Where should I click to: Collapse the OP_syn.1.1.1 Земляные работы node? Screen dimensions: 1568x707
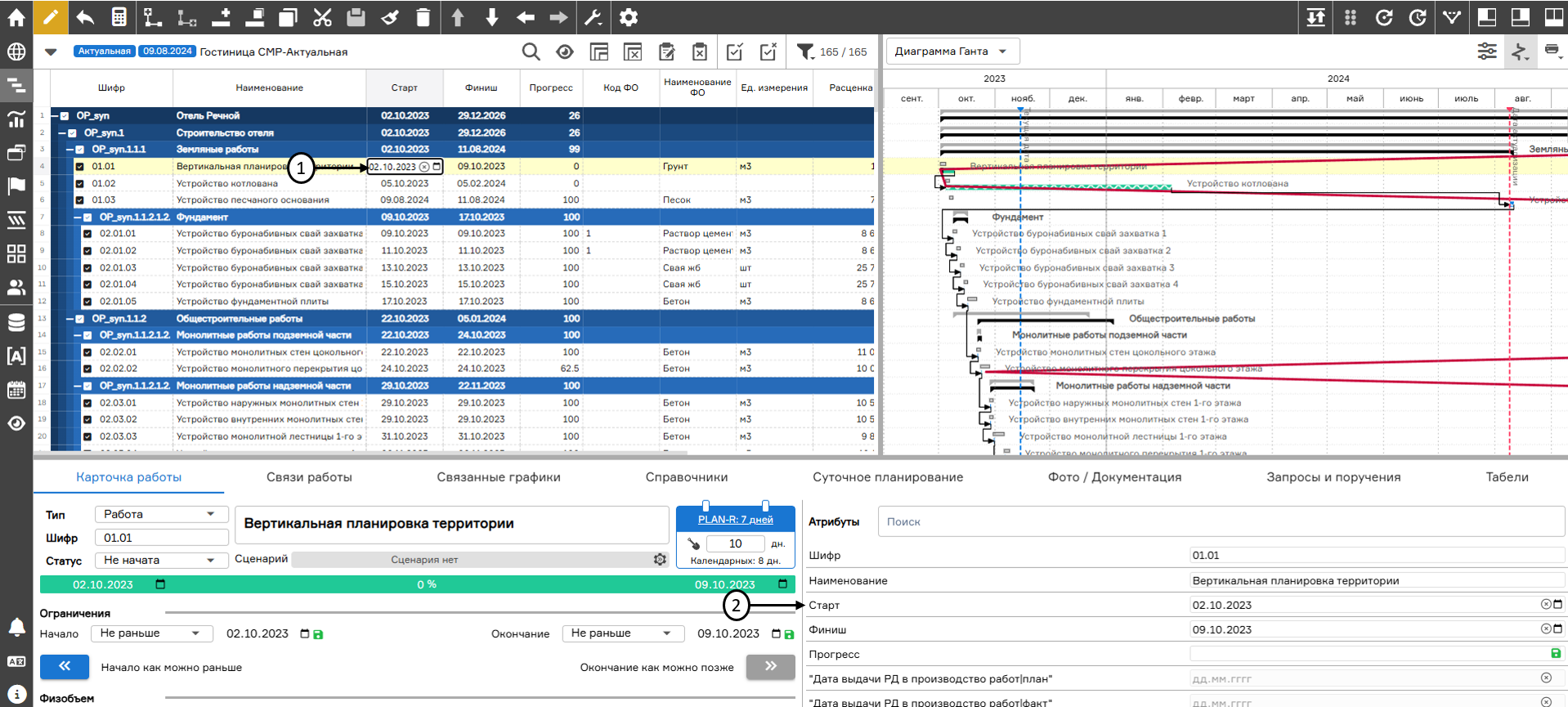[70, 150]
